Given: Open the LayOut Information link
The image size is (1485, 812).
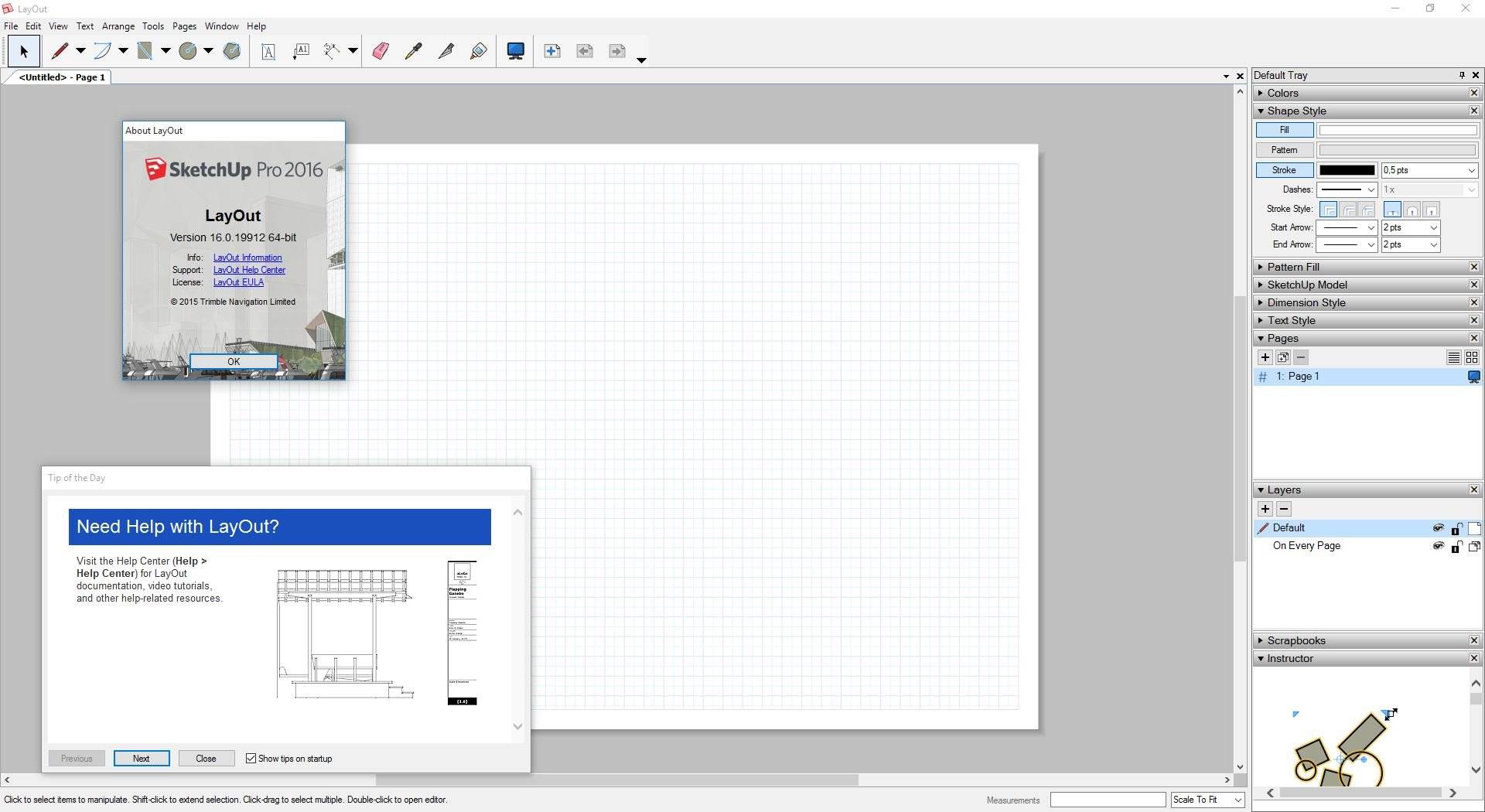Looking at the screenshot, I should [x=247, y=258].
